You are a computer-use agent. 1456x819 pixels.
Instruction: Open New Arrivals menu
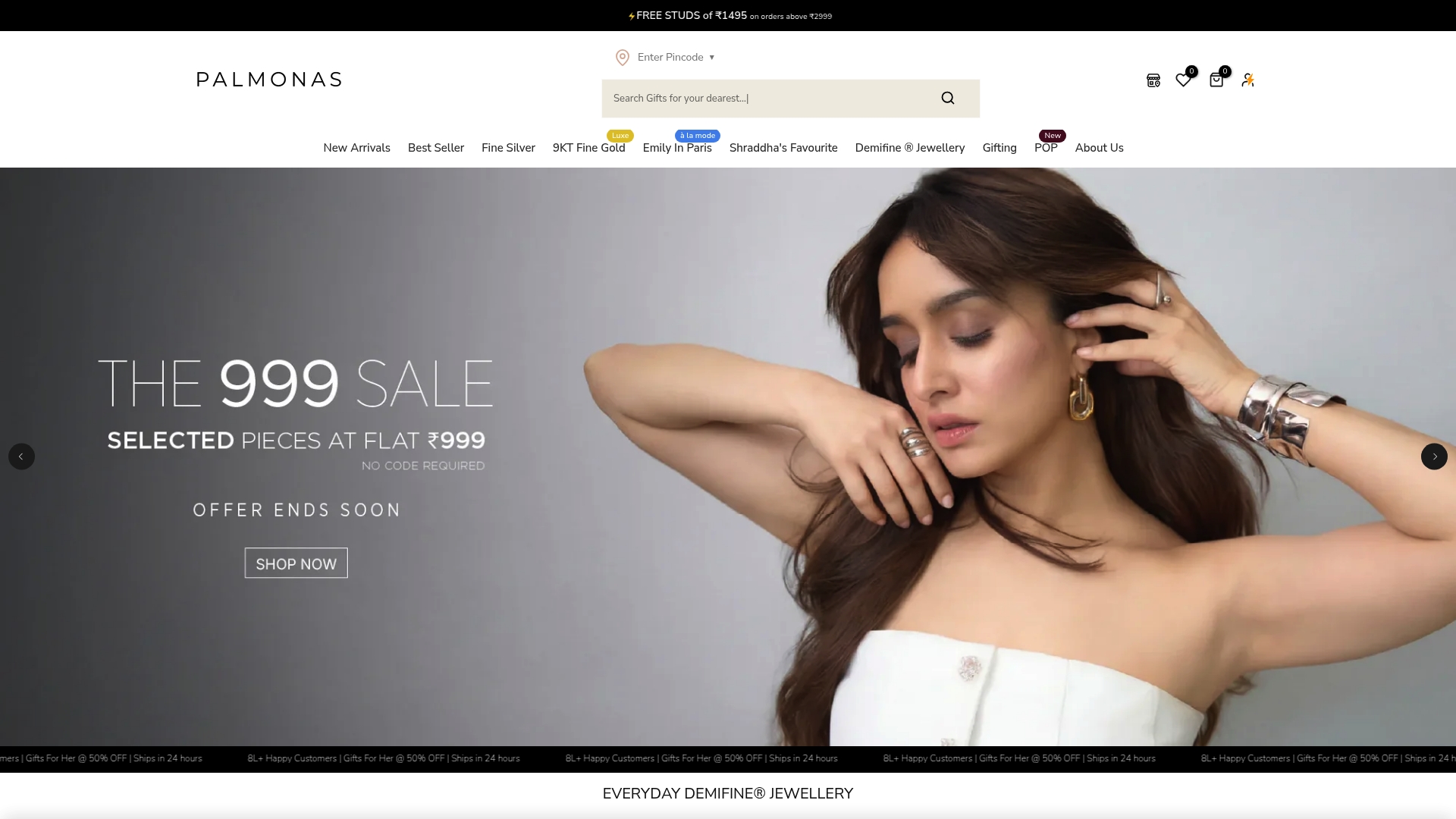(356, 148)
